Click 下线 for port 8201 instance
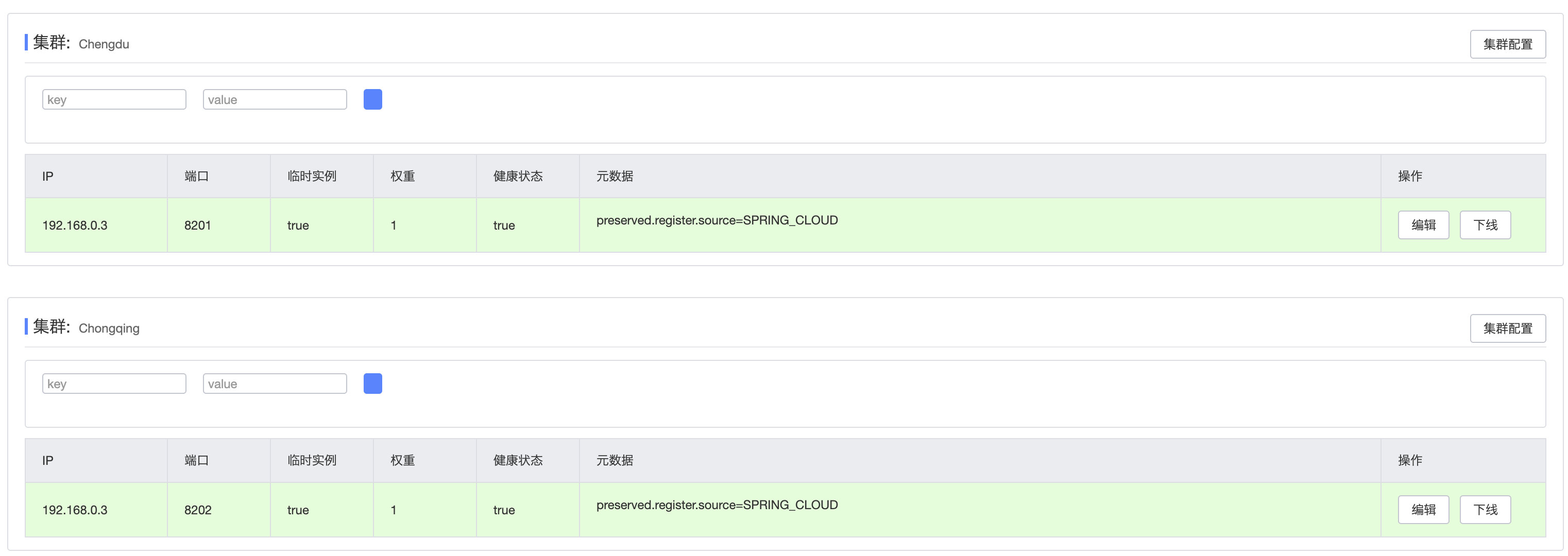The width and height of the screenshot is (1568, 556). point(1485,225)
